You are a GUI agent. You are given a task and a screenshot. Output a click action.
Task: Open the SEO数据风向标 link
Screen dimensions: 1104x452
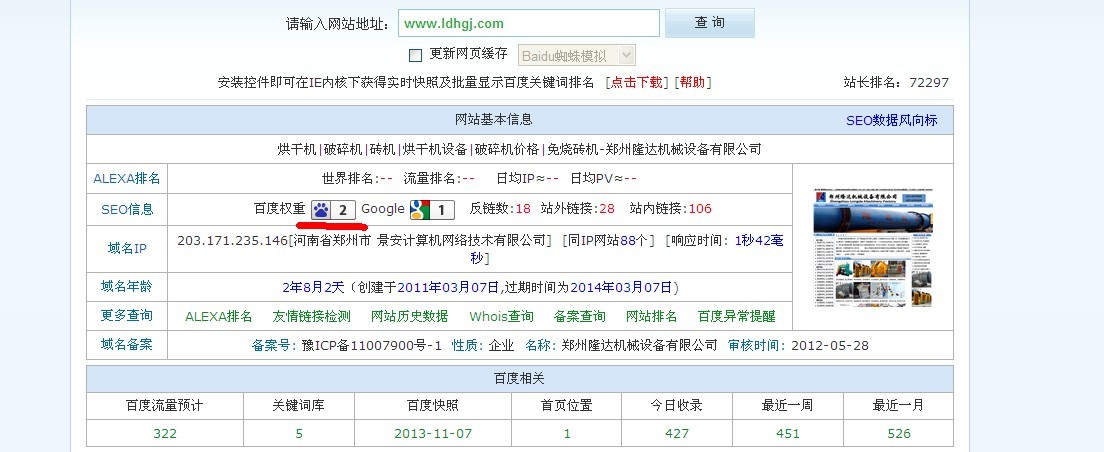click(891, 120)
